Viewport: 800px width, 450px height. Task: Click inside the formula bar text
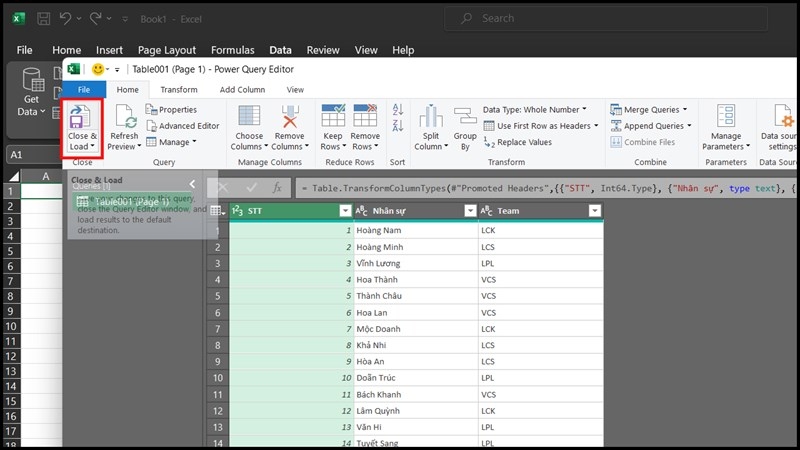tap(540, 187)
